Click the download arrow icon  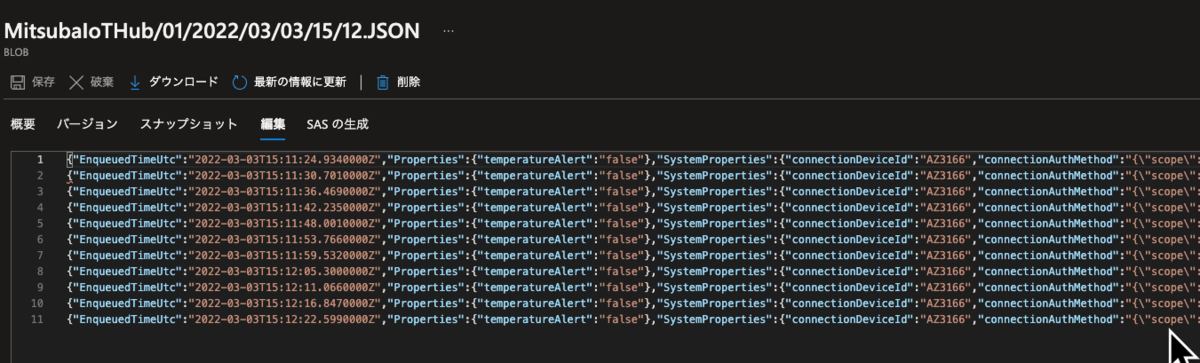tap(135, 82)
